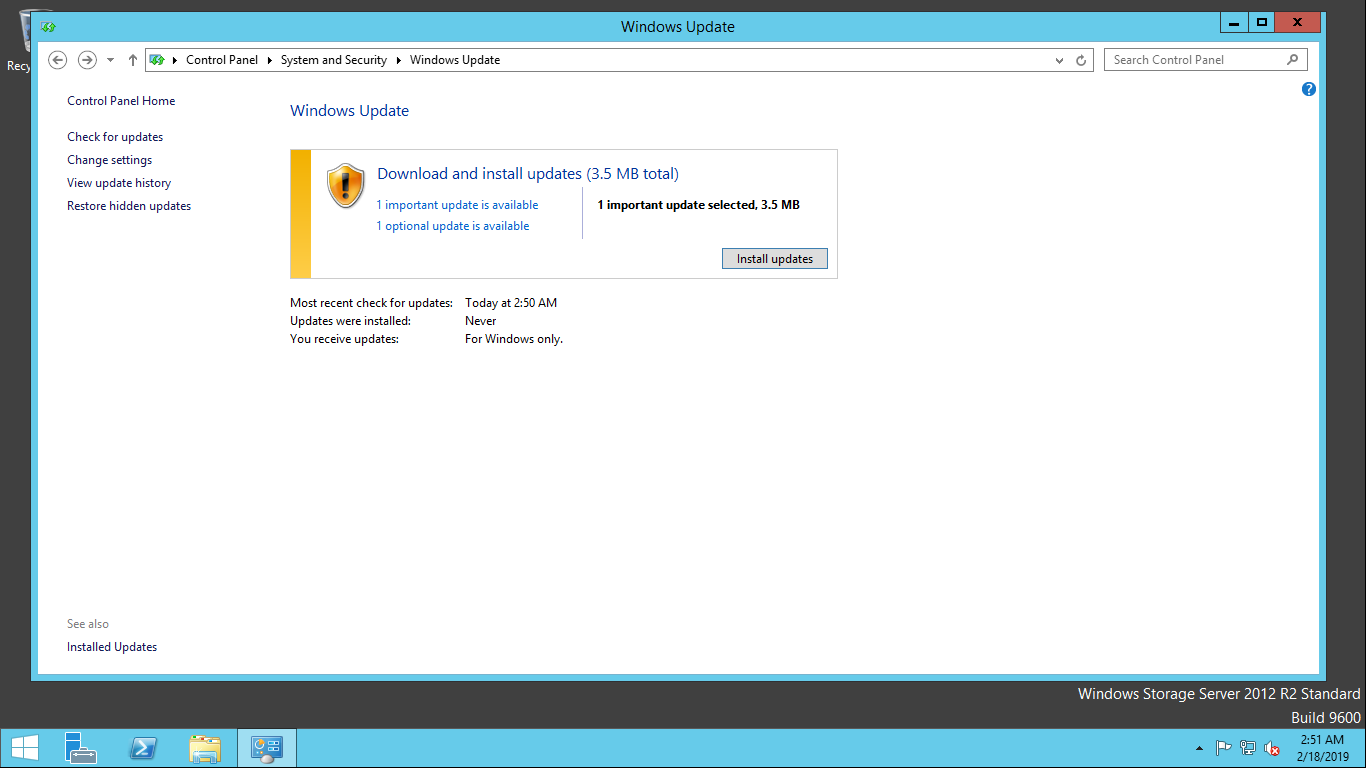Click 'Today at 2:50 AM' value
1366x768 pixels.
(511, 303)
